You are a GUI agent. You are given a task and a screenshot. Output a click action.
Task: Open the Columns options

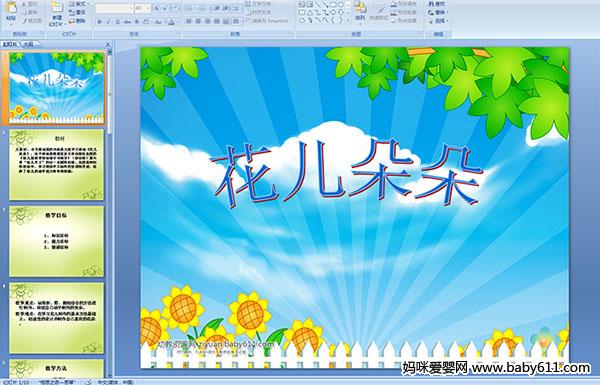coord(236,21)
